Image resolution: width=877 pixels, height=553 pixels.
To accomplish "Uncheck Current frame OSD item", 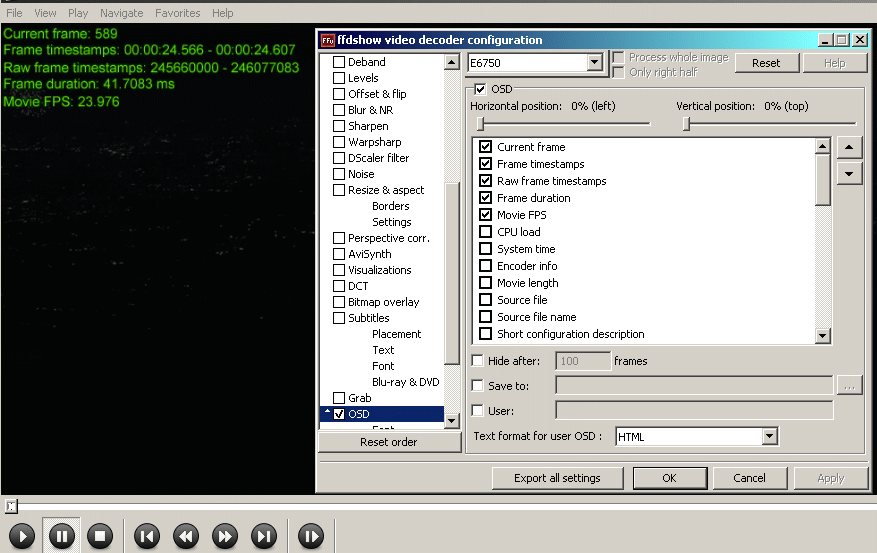I will tap(485, 146).
